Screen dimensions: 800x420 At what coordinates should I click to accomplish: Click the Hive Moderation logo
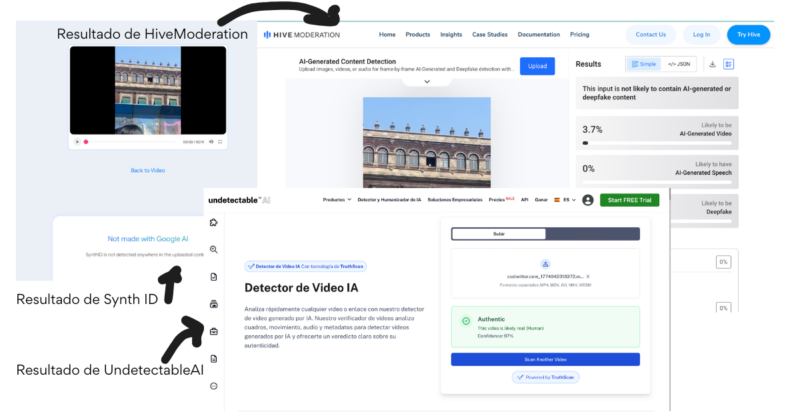pyautogui.click(x=302, y=35)
